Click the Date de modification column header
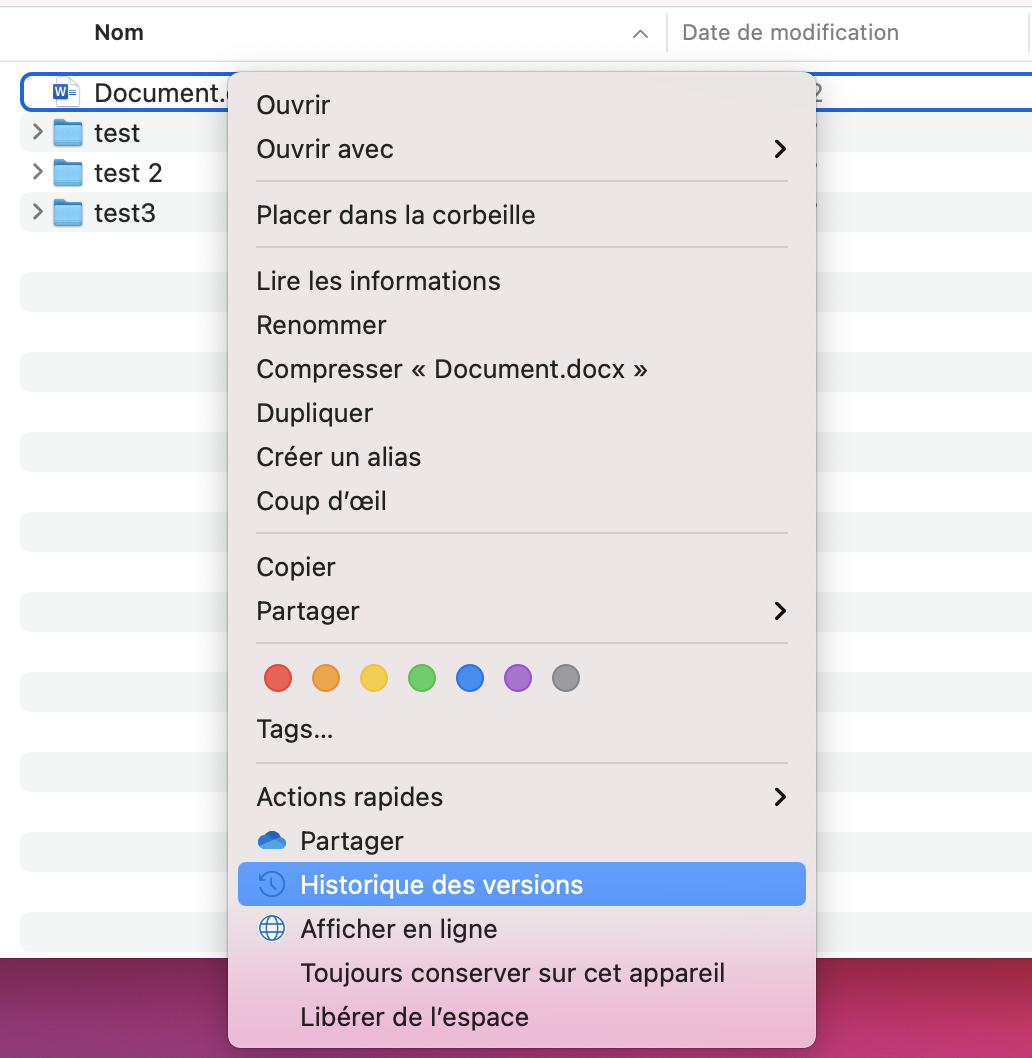The width and height of the screenshot is (1032, 1058). [x=790, y=33]
